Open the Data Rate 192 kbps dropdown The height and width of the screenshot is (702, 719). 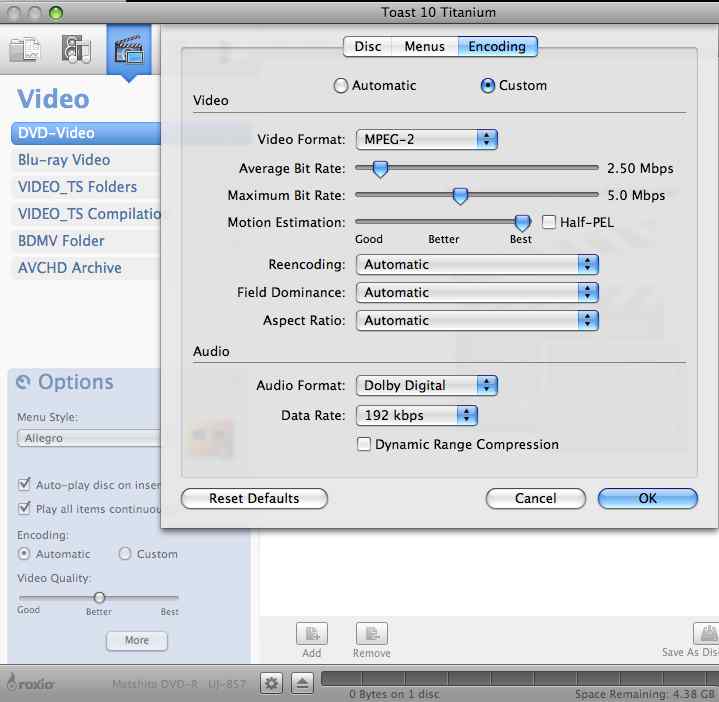pos(417,415)
